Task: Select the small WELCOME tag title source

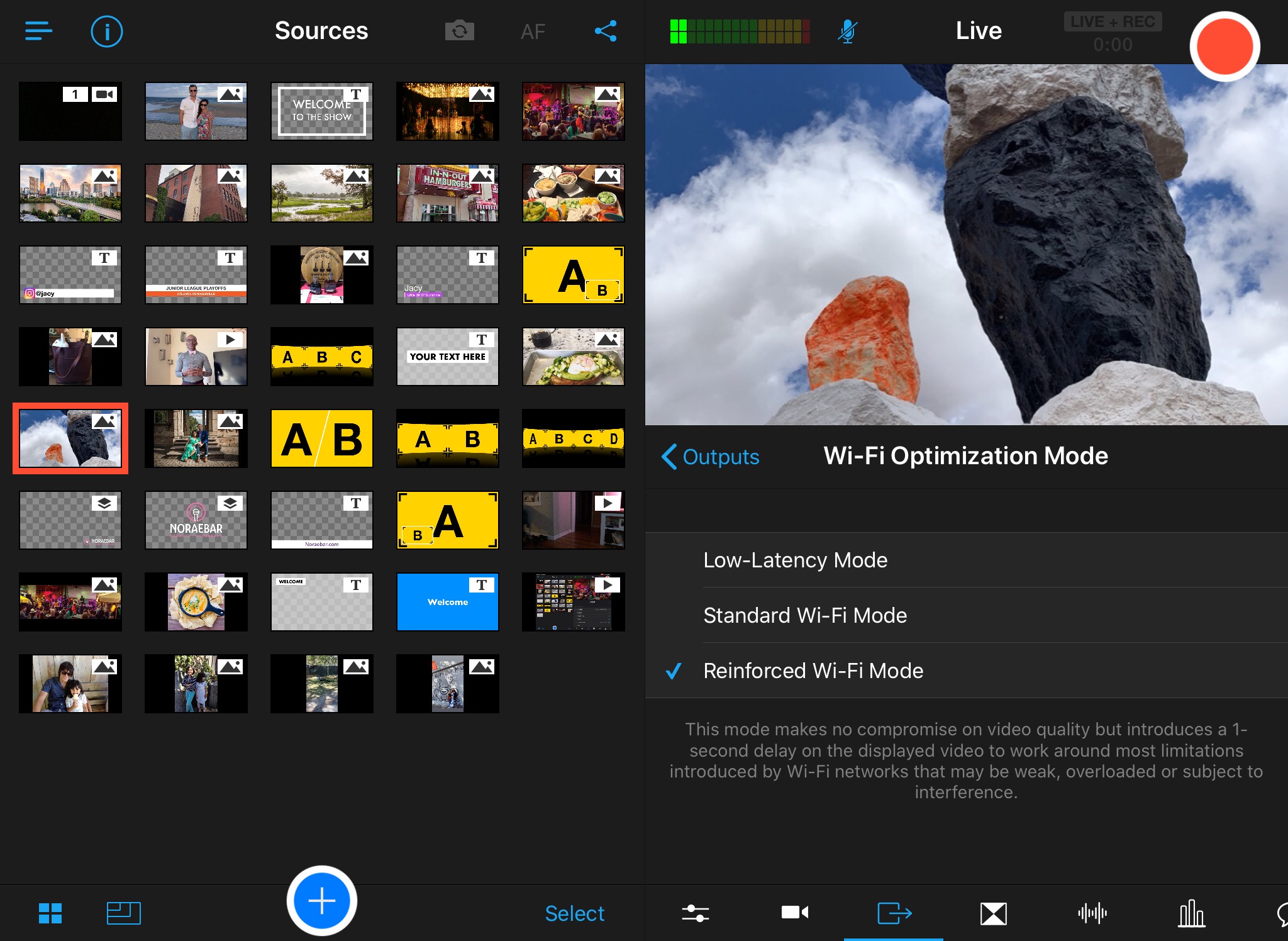Action: pyautogui.click(x=322, y=602)
